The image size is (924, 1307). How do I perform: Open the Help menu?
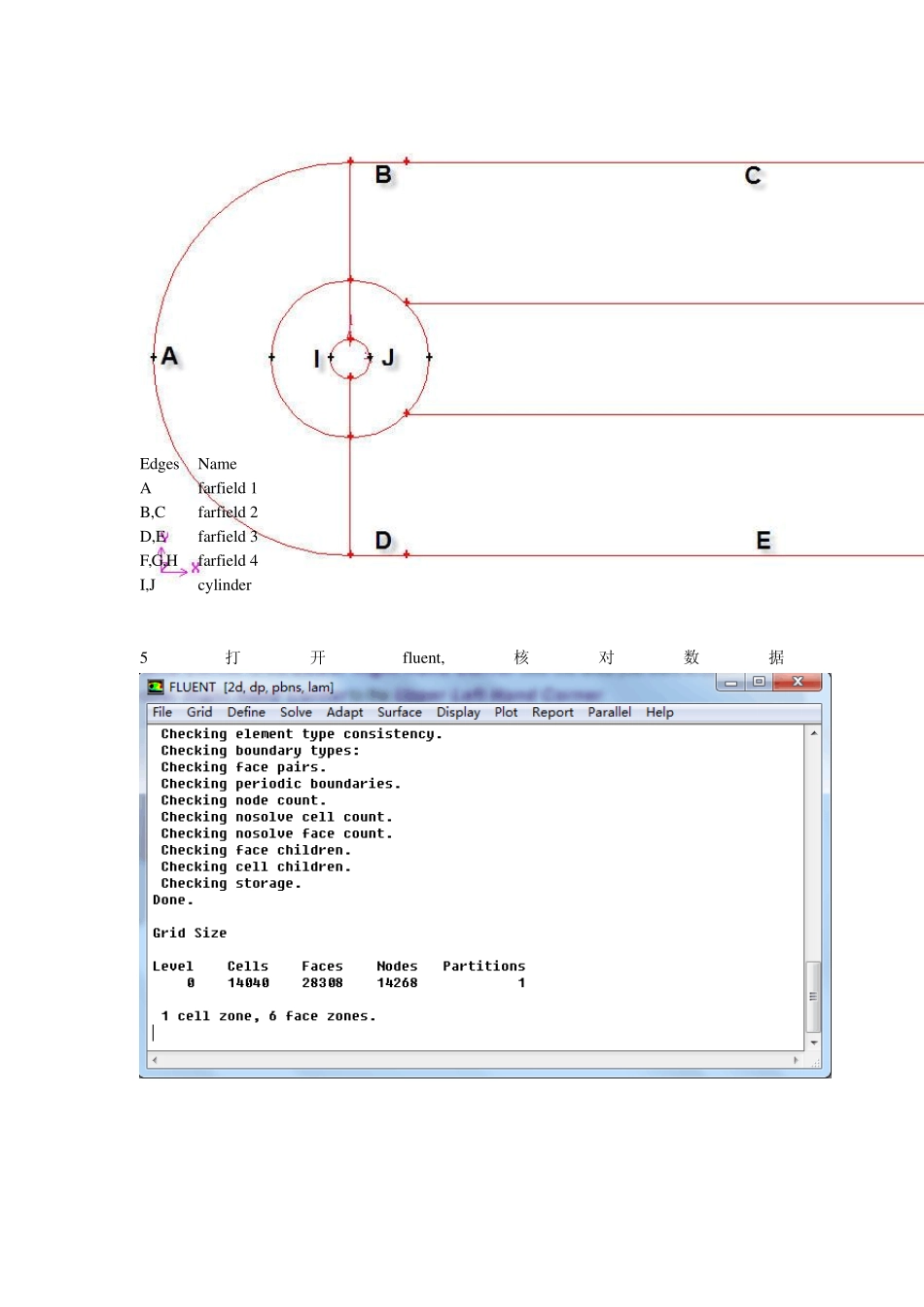[x=659, y=712]
